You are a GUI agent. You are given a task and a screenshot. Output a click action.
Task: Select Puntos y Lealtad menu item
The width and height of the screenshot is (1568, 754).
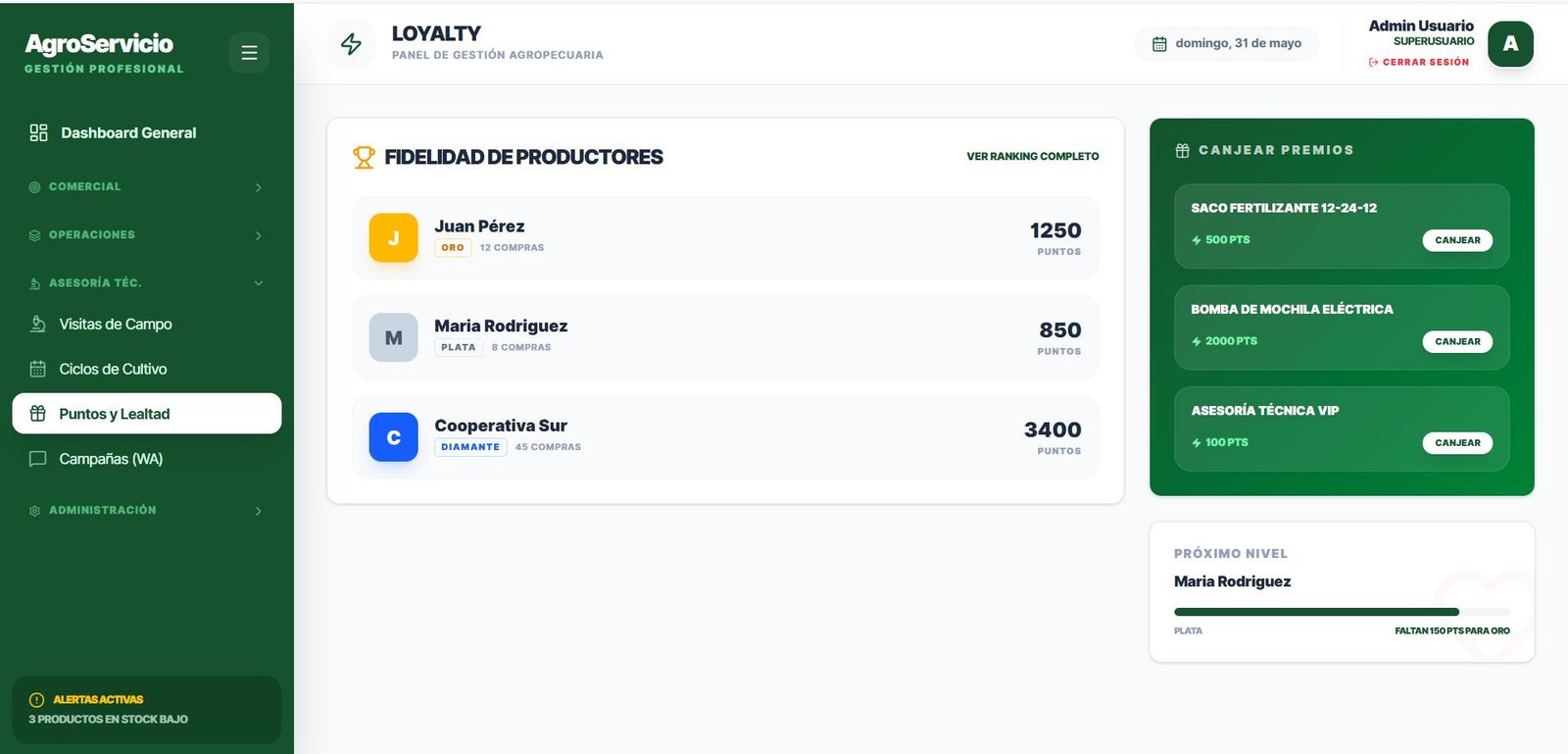[147, 414]
